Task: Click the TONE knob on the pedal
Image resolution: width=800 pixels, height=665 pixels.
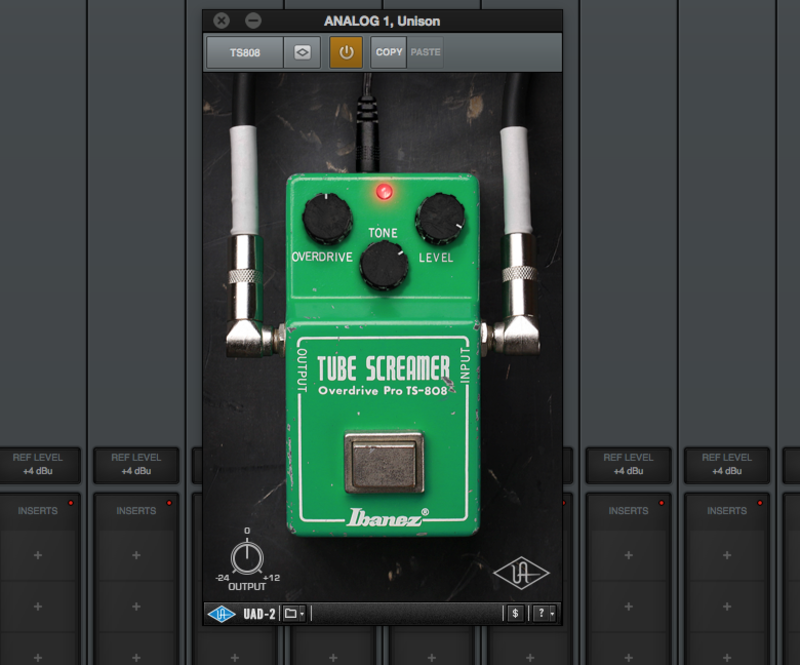Action: [384, 265]
